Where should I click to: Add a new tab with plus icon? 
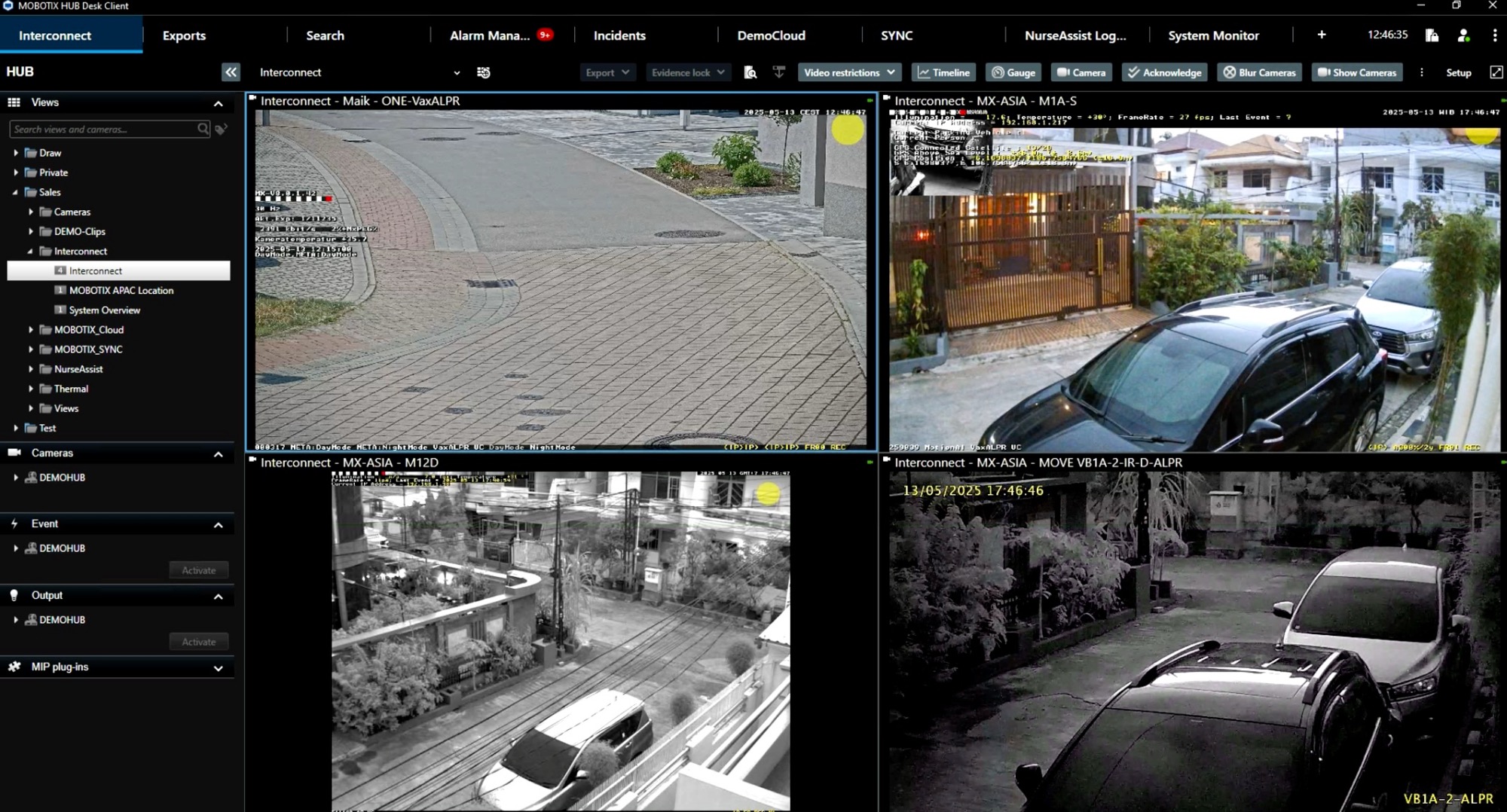(1322, 35)
